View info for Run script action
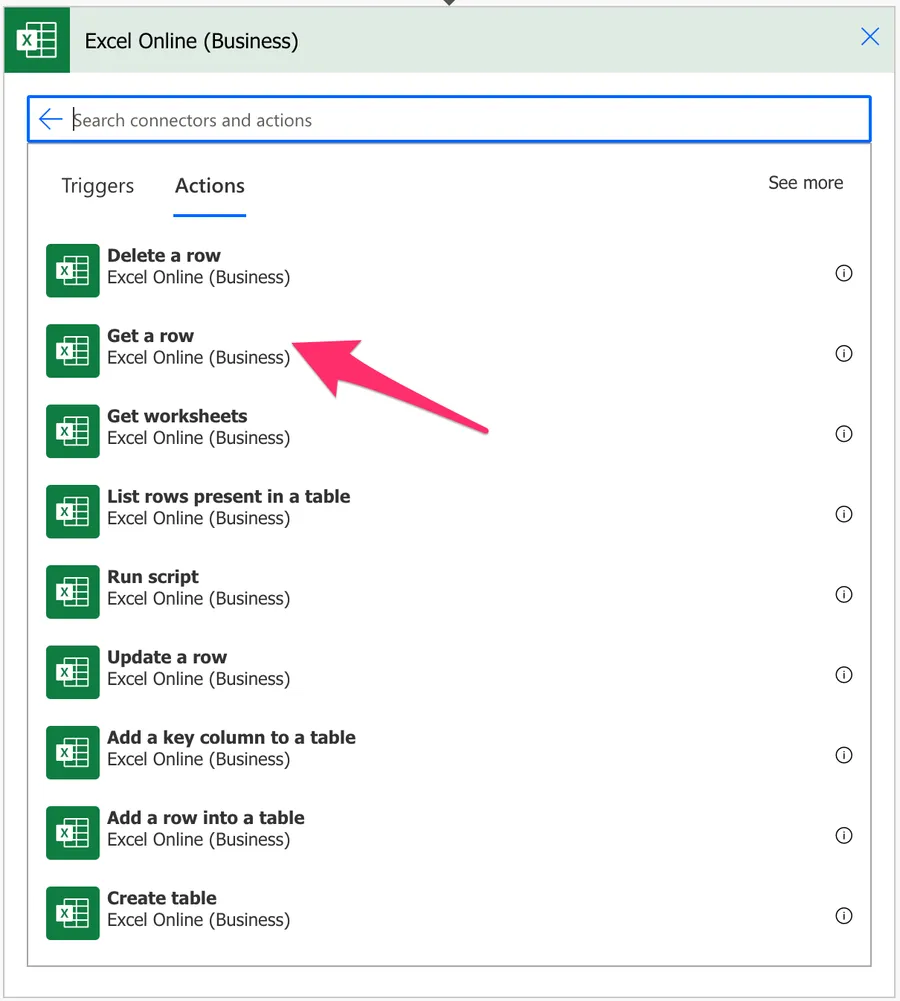 [844, 594]
